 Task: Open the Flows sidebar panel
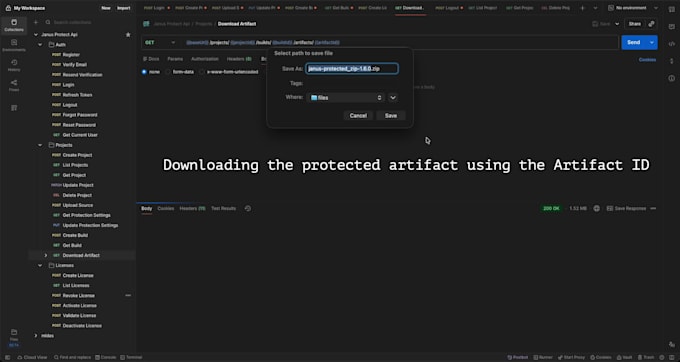pos(14,85)
